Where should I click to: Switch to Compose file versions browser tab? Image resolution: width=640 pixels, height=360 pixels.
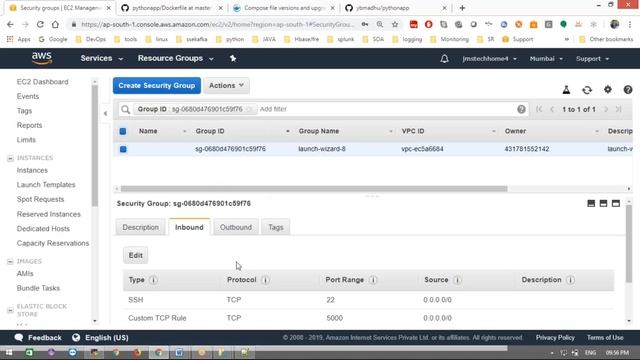click(284, 8)
